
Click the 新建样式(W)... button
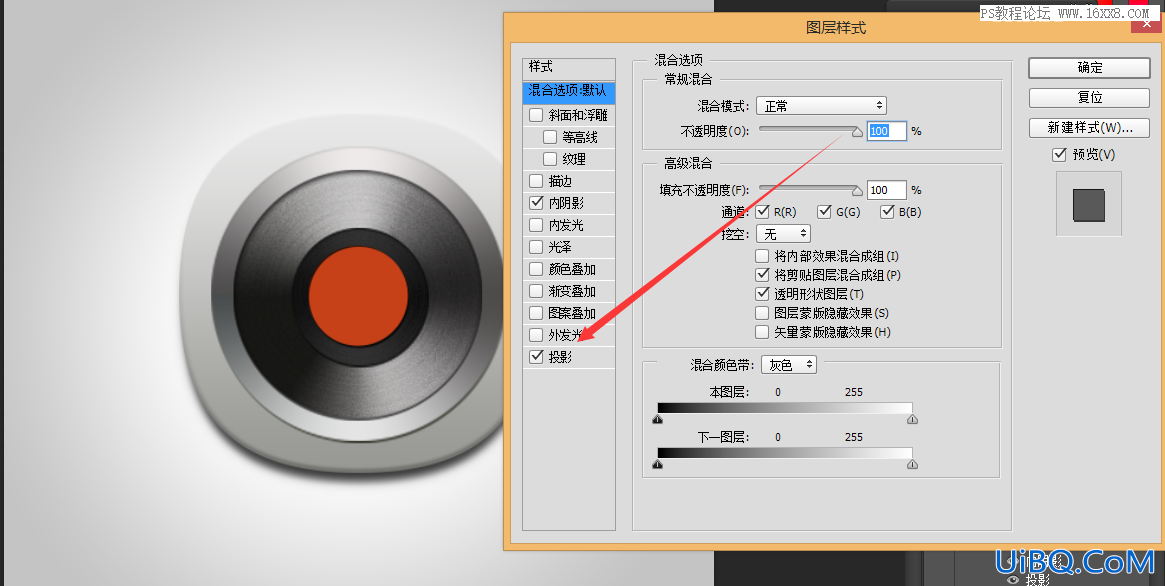pyautogui.click(x=1089, y=128)
